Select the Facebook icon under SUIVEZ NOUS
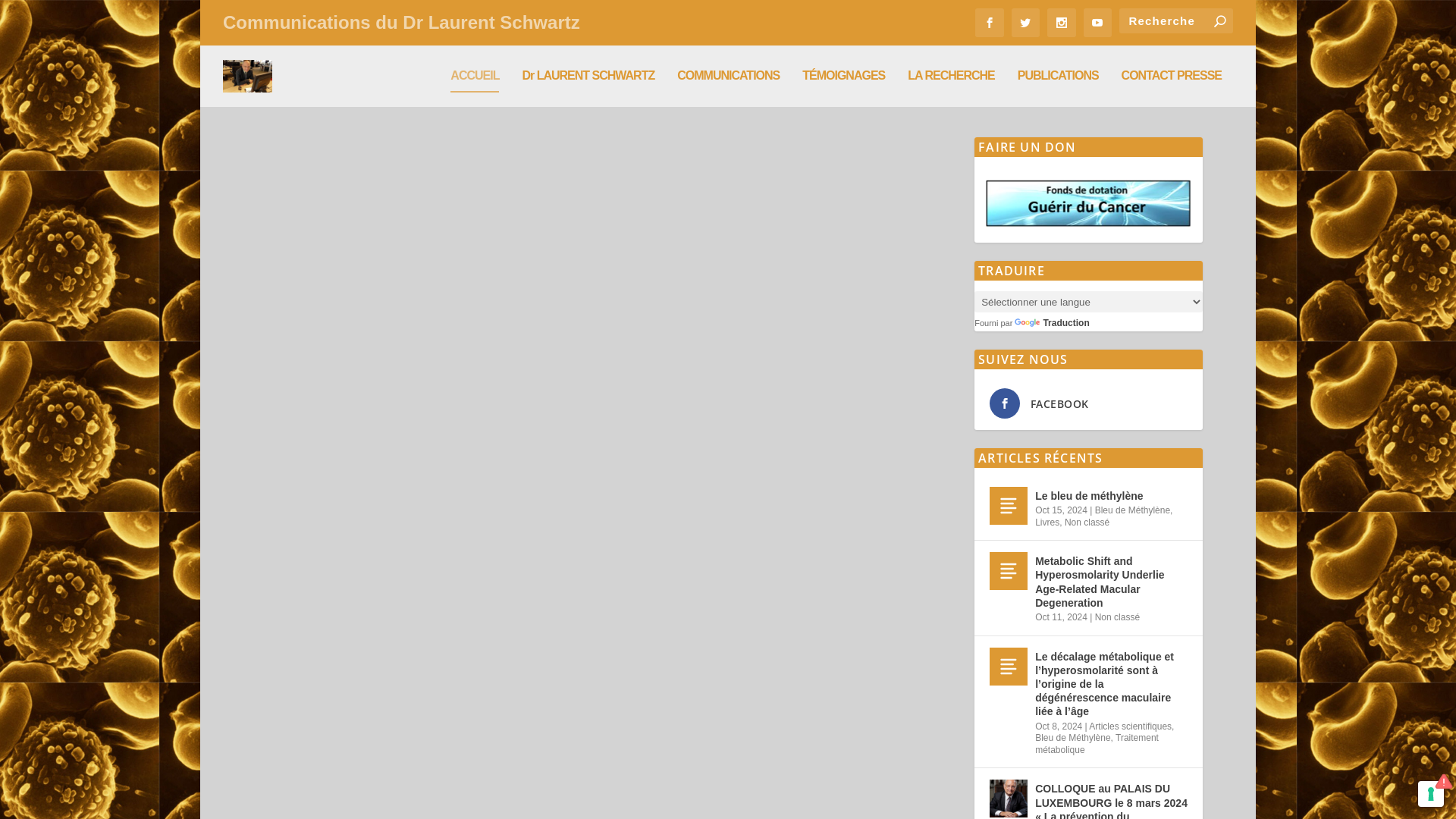 coord(1005,403)
